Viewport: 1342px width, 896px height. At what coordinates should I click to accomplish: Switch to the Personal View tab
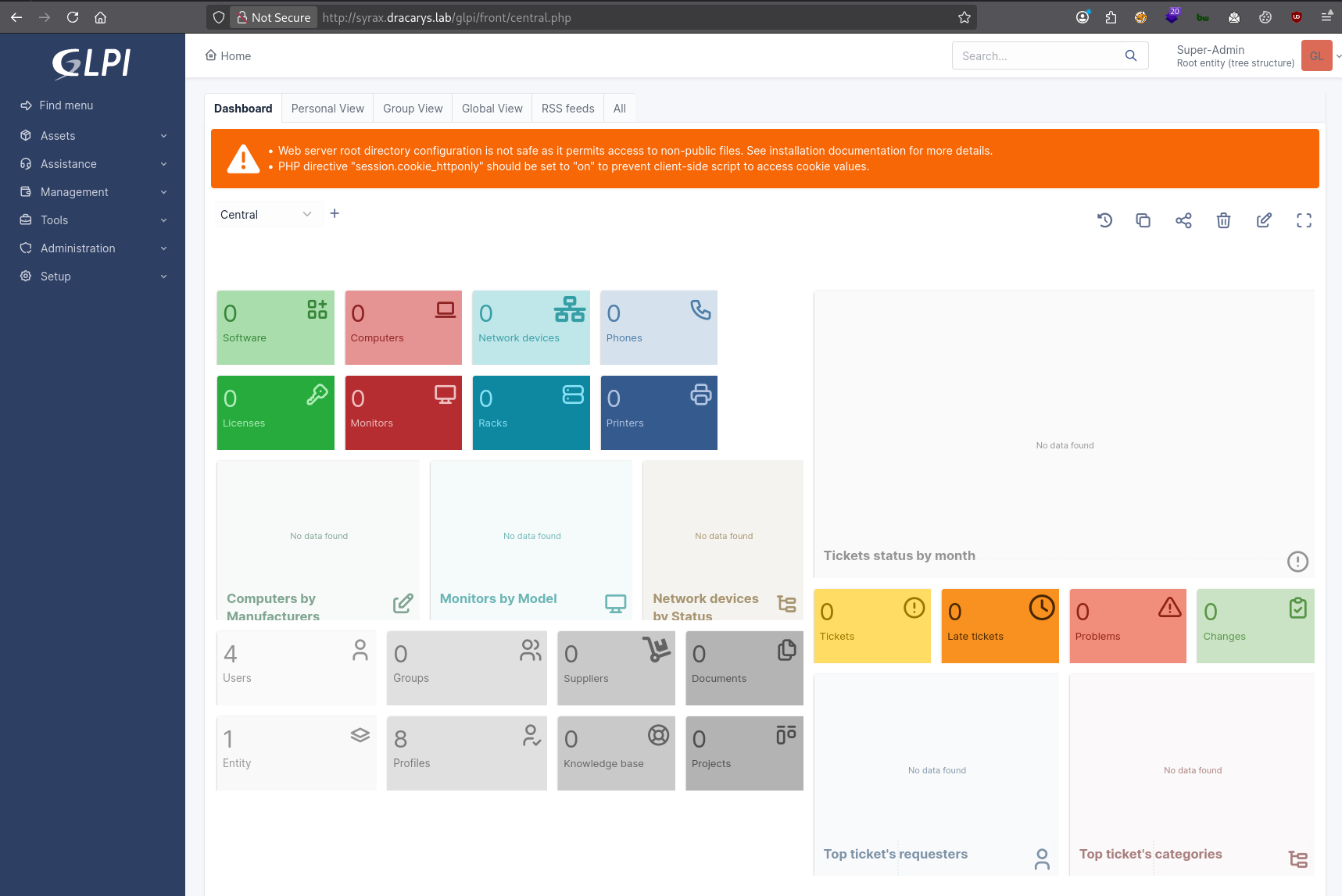(x=327, y=109)
